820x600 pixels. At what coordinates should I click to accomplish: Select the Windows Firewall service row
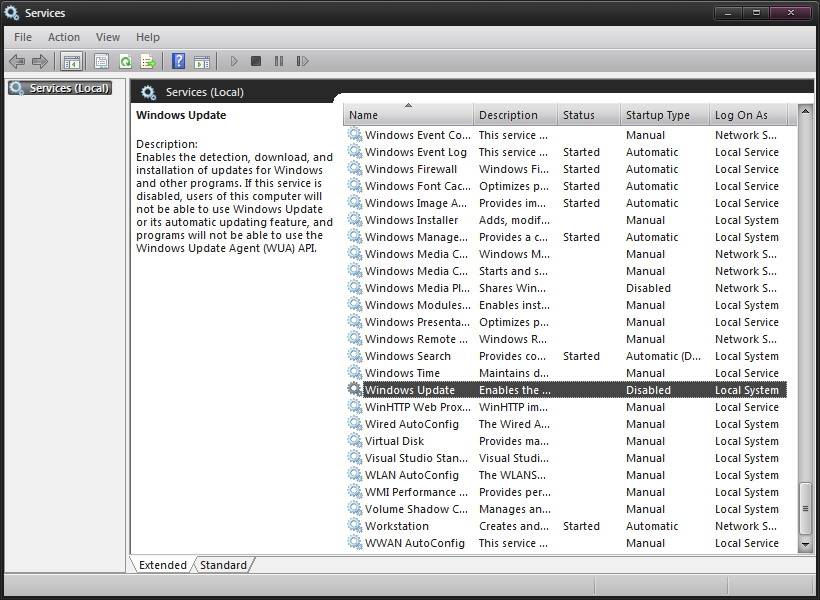[x=410, y=169]
